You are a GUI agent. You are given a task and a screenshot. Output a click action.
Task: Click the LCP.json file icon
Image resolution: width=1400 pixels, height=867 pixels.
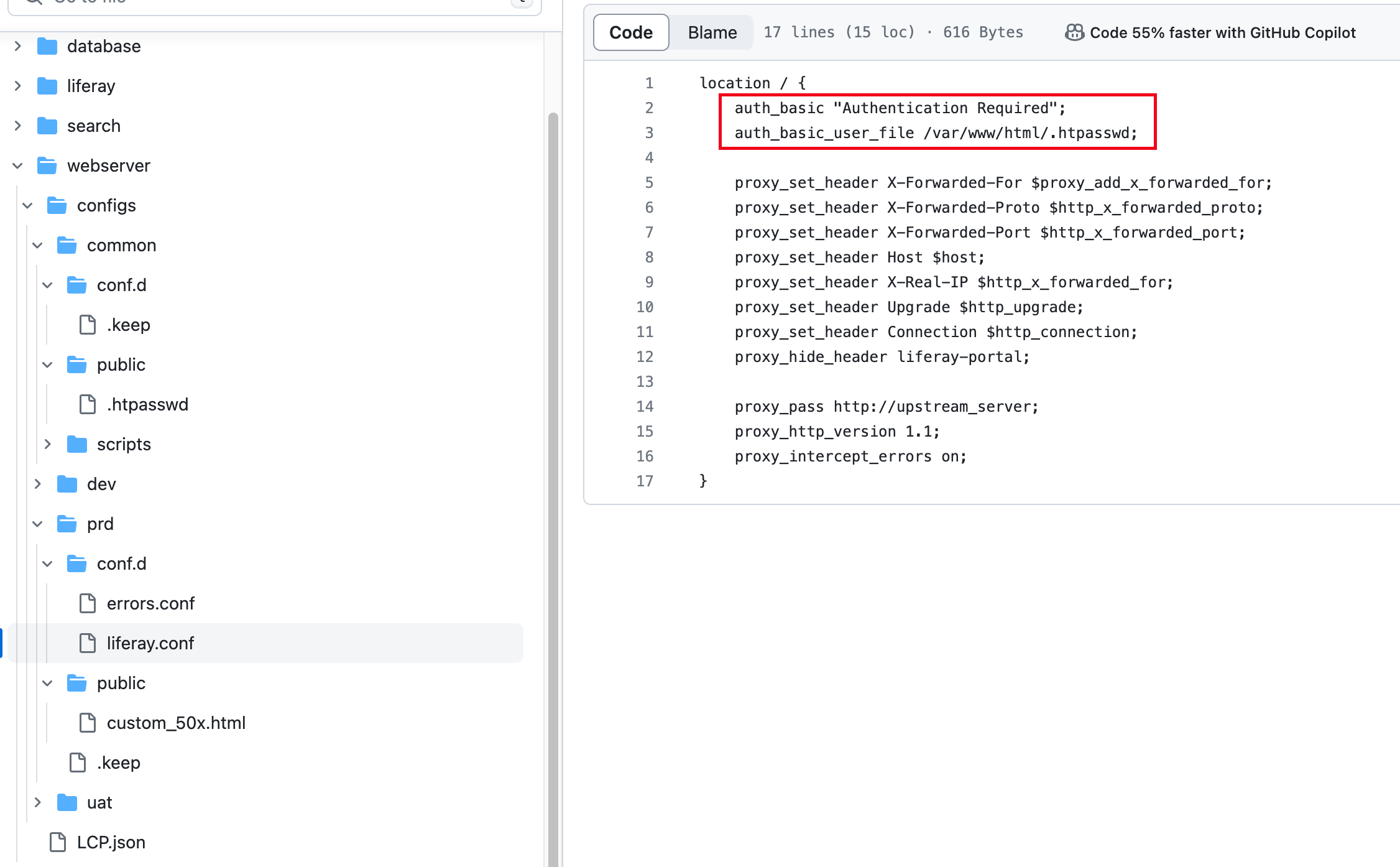tap(58, 843)
